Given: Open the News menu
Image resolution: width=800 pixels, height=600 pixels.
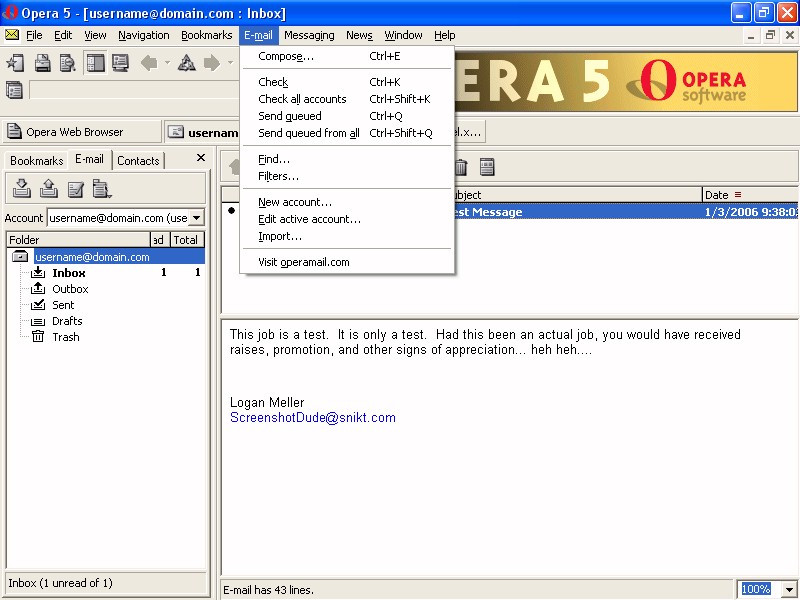Looking at the screenshot, I should (359, 35).
